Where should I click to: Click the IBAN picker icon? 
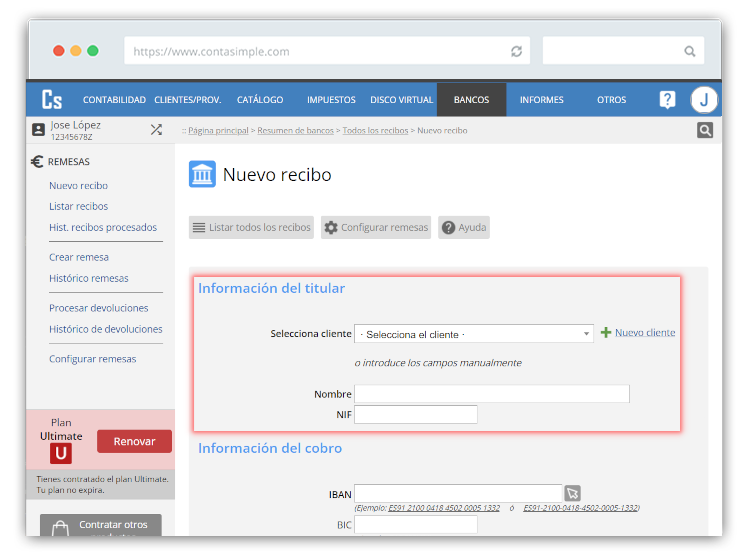tap(573, 493)
